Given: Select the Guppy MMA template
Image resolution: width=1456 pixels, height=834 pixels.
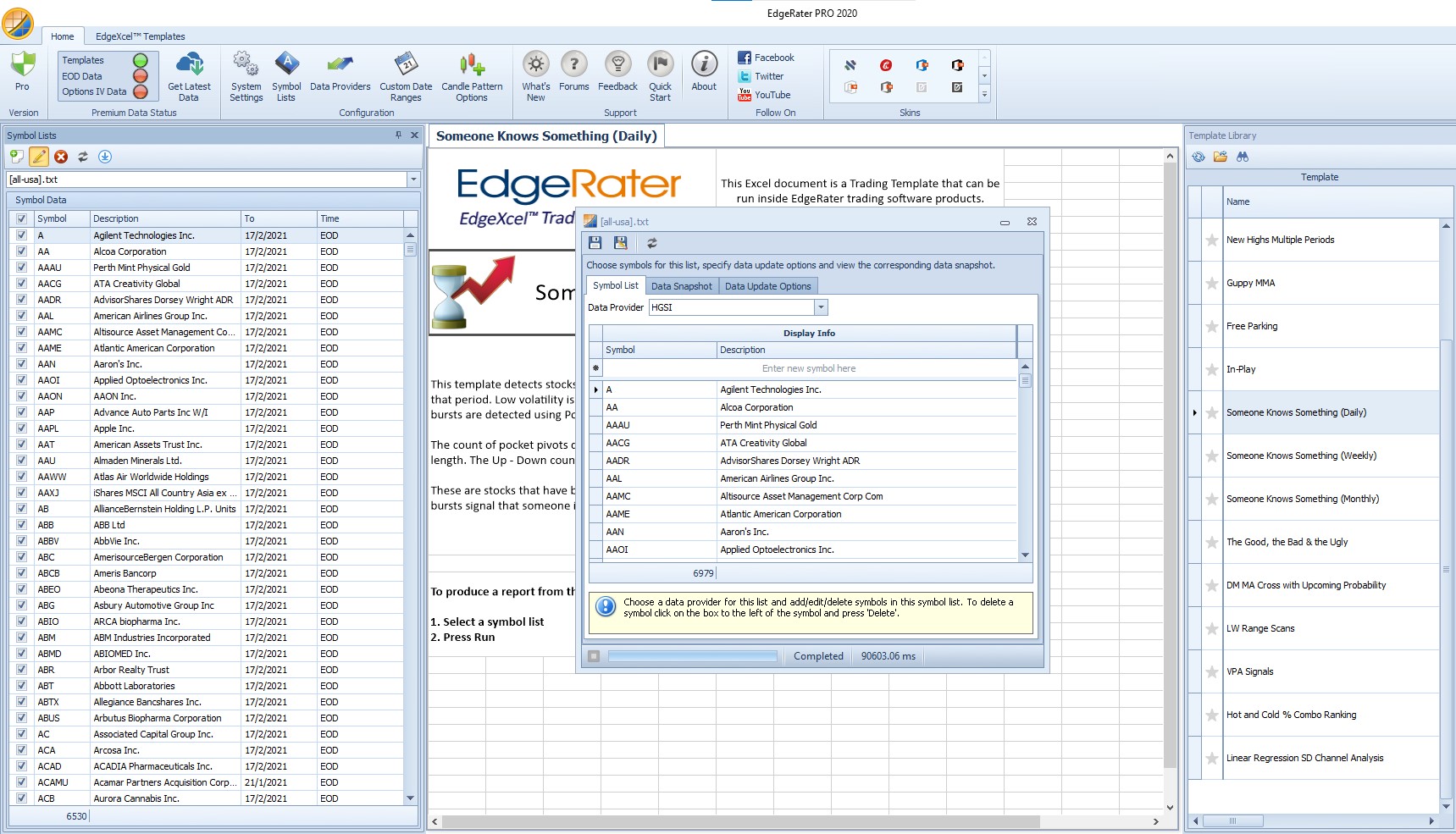Looking at the screenshot, I should point(1250,283).
